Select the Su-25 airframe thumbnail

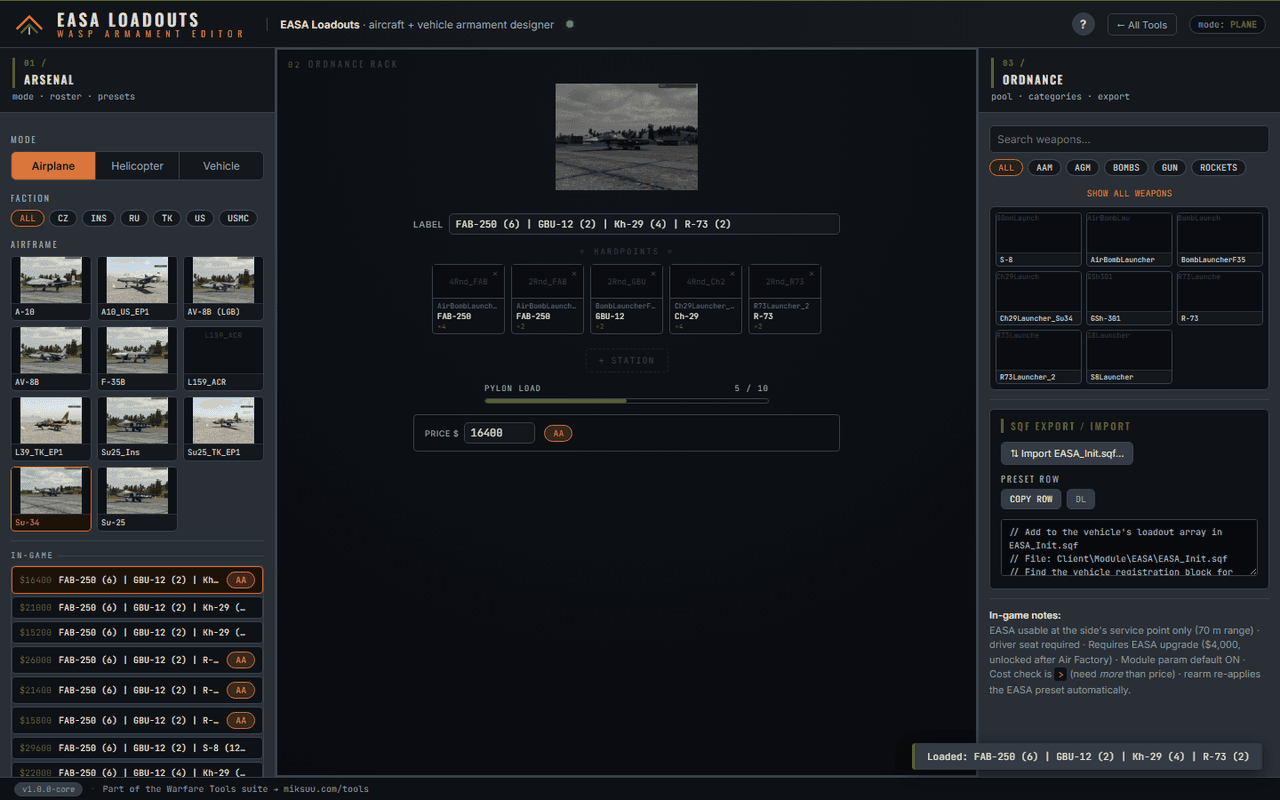tap(137, 498)
